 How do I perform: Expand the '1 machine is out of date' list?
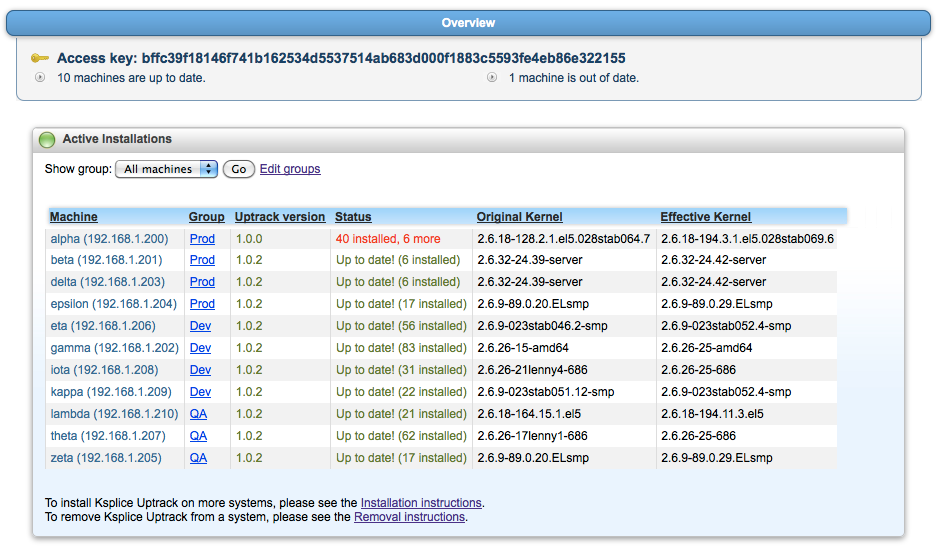click(x=492, y=77)
